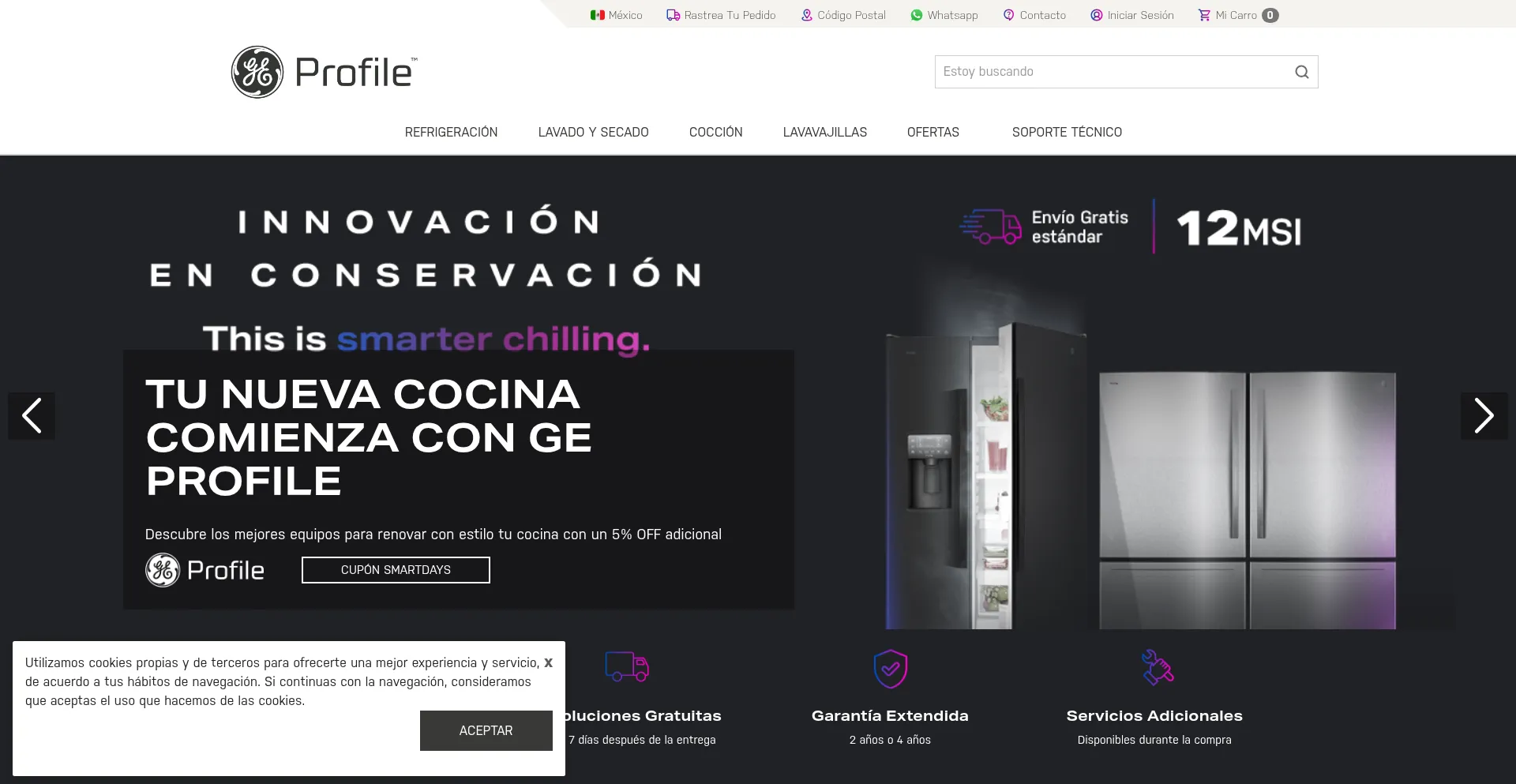Click the Código Postal pin icon

[x=806, y=15]
